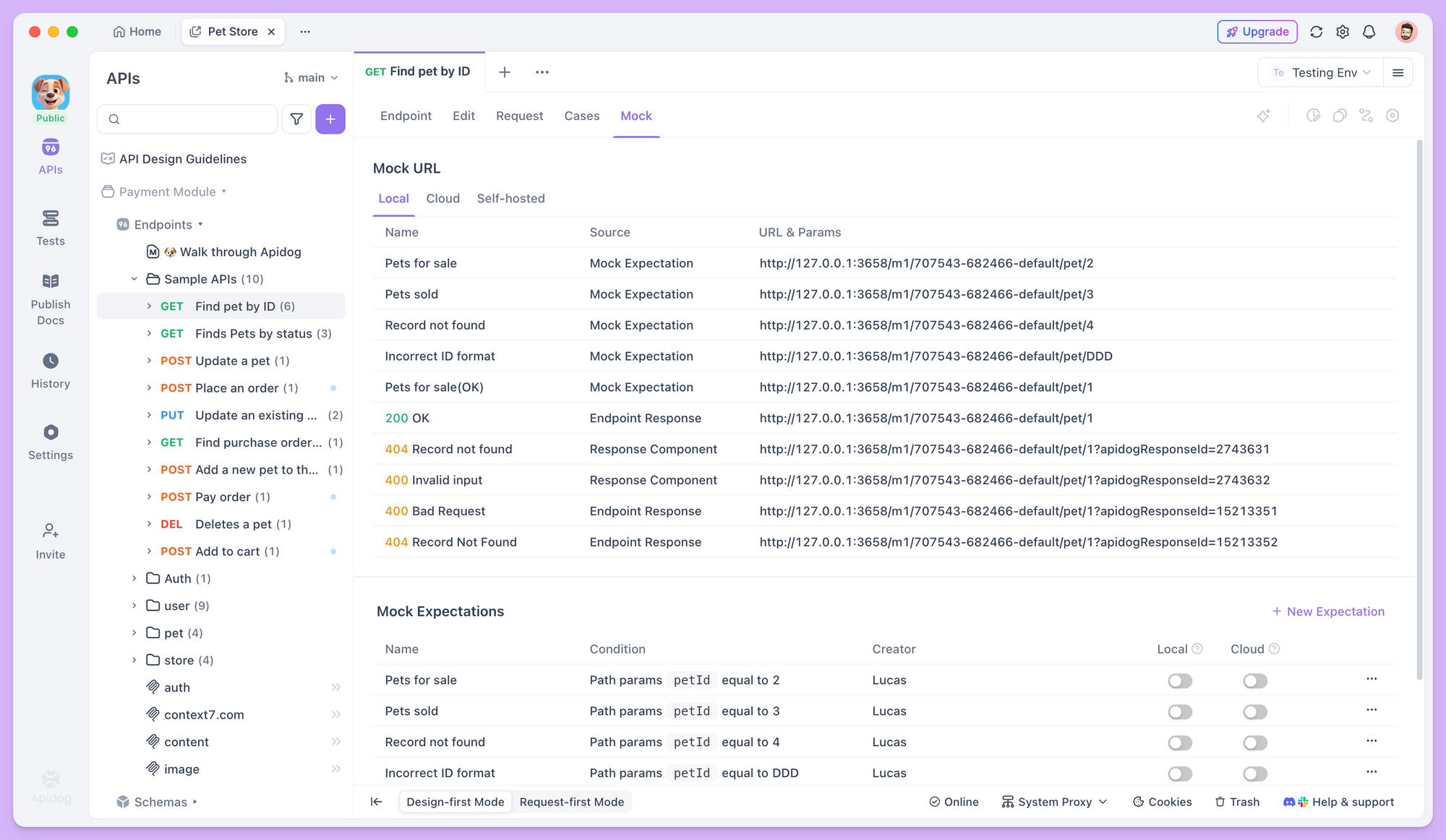Click New Expectation link

[x=1328, y=612]
